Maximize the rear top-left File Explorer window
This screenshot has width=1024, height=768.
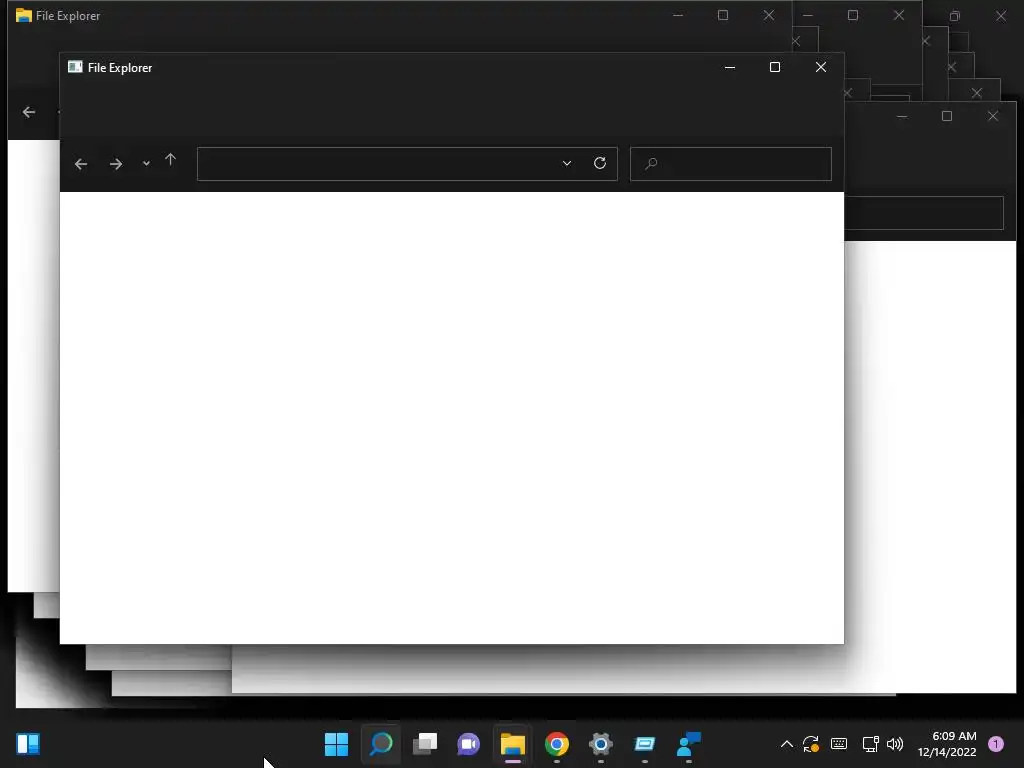(723, 15)
